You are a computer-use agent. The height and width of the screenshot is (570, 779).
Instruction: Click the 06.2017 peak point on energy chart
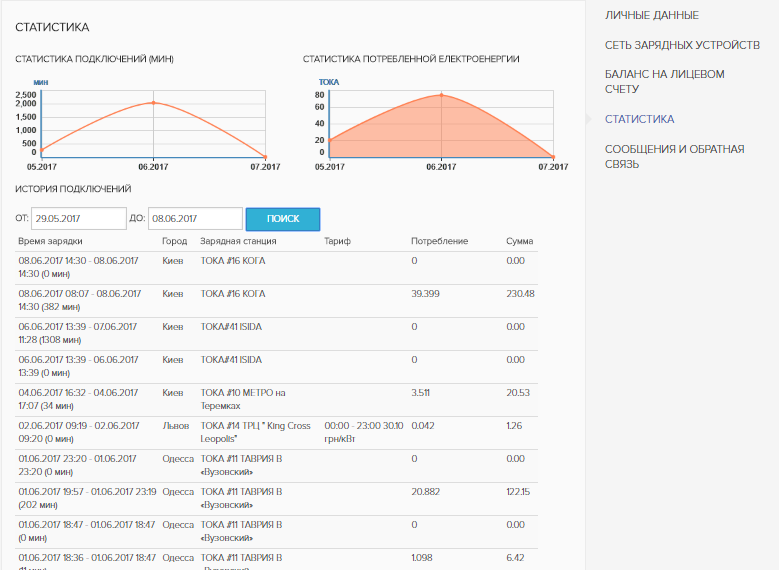(x=441, y=95)
